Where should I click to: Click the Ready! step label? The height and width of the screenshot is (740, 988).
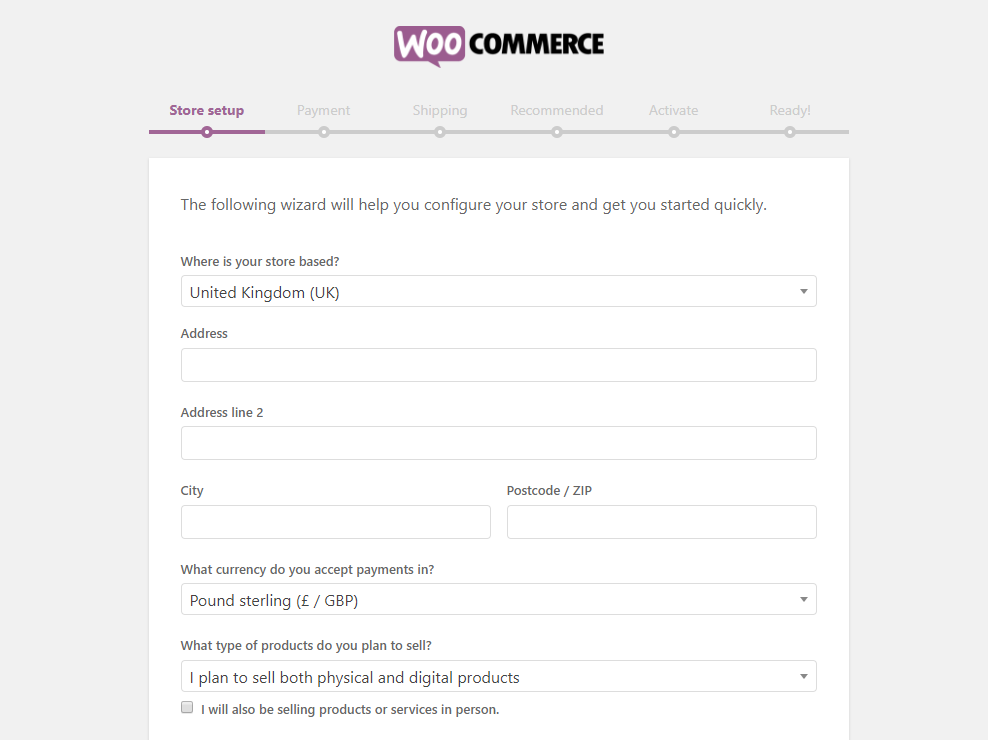pos(790,110)
